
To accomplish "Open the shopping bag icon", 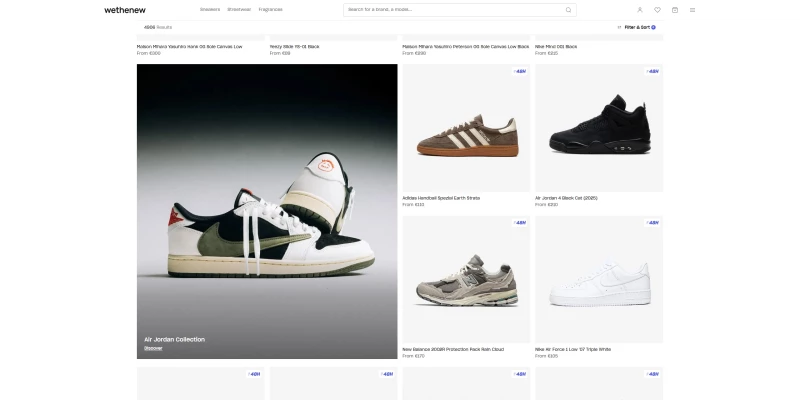I will (675, 10).
